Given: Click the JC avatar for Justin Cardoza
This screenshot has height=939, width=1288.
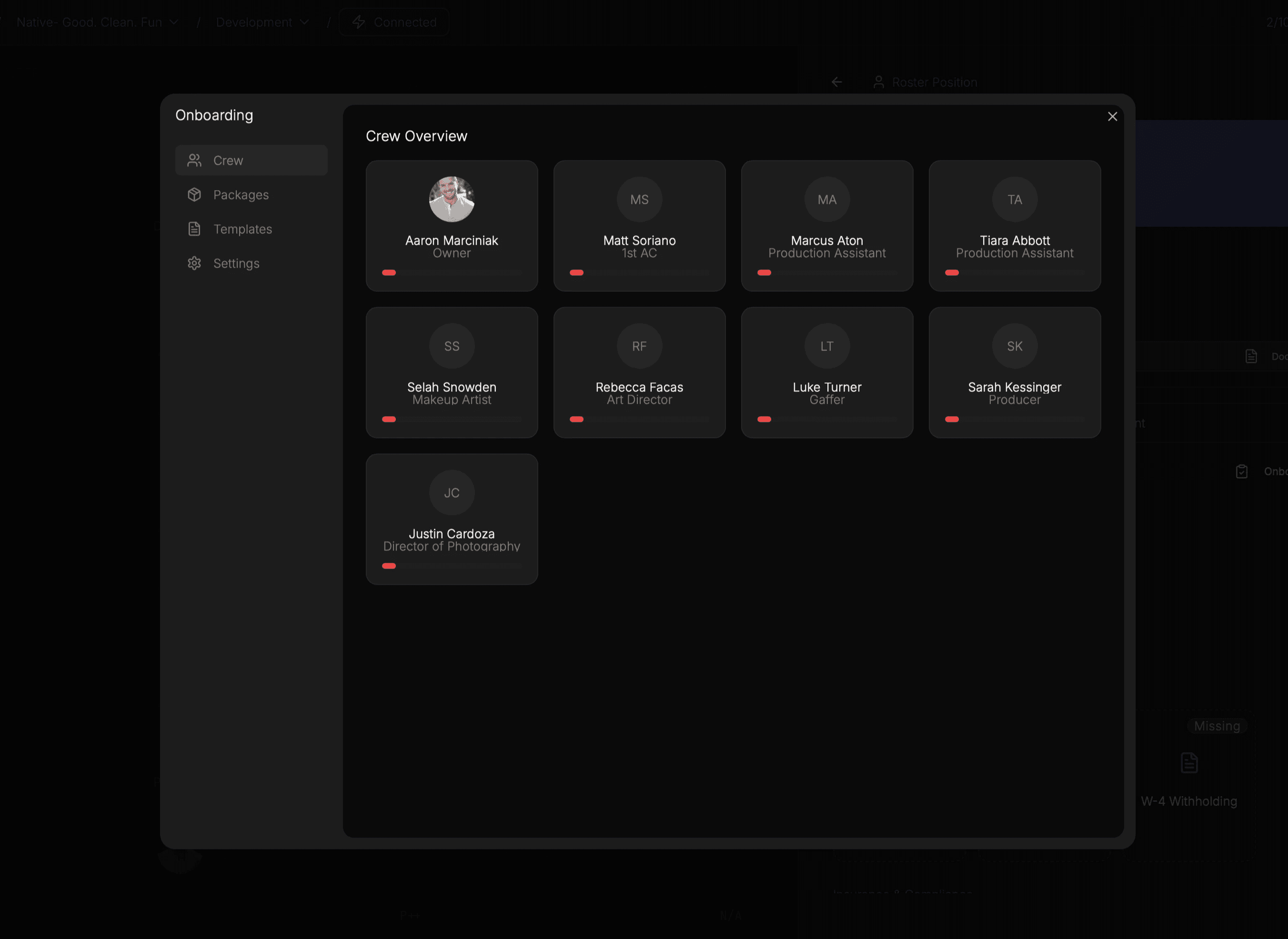Looking at the screenshot, I should pyautogui.click(x=452, y=493).
